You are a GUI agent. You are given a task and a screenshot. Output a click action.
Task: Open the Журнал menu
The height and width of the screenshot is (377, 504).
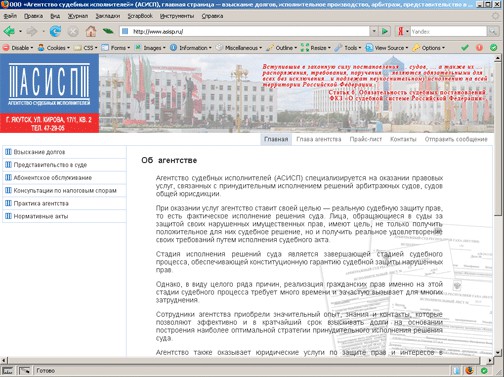tap(78, 16)
